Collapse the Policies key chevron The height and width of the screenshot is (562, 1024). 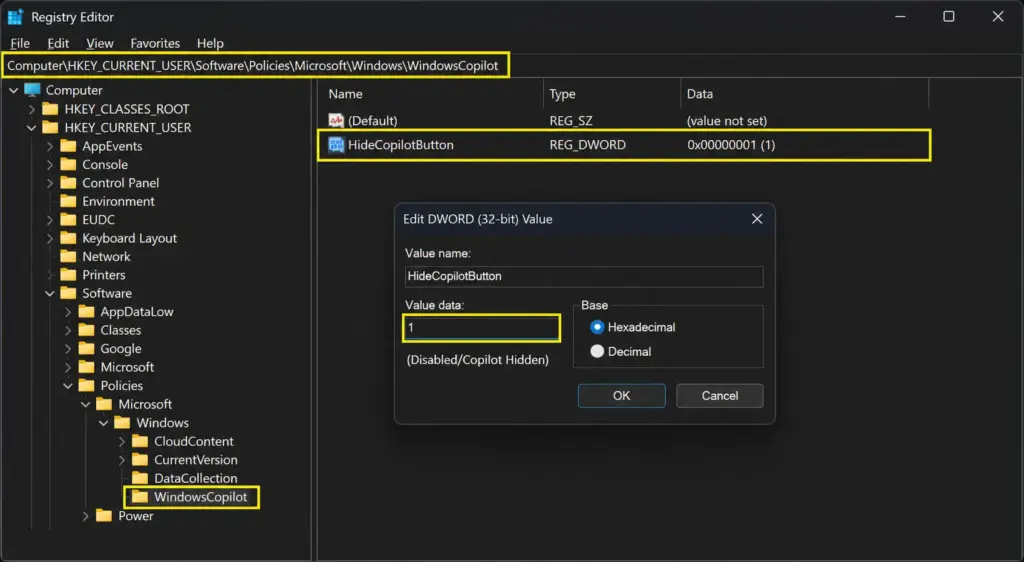tap(68, 386)
